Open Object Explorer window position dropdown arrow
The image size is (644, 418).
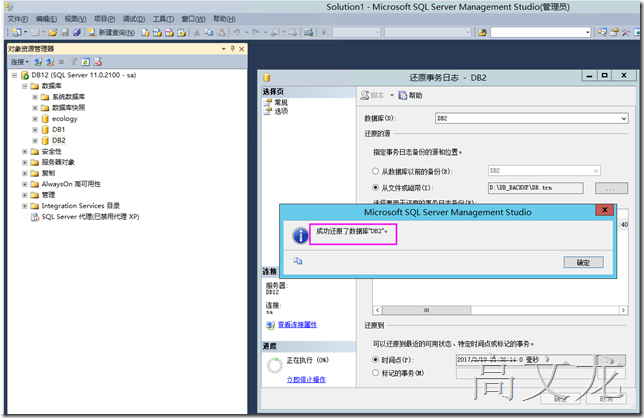223,48
